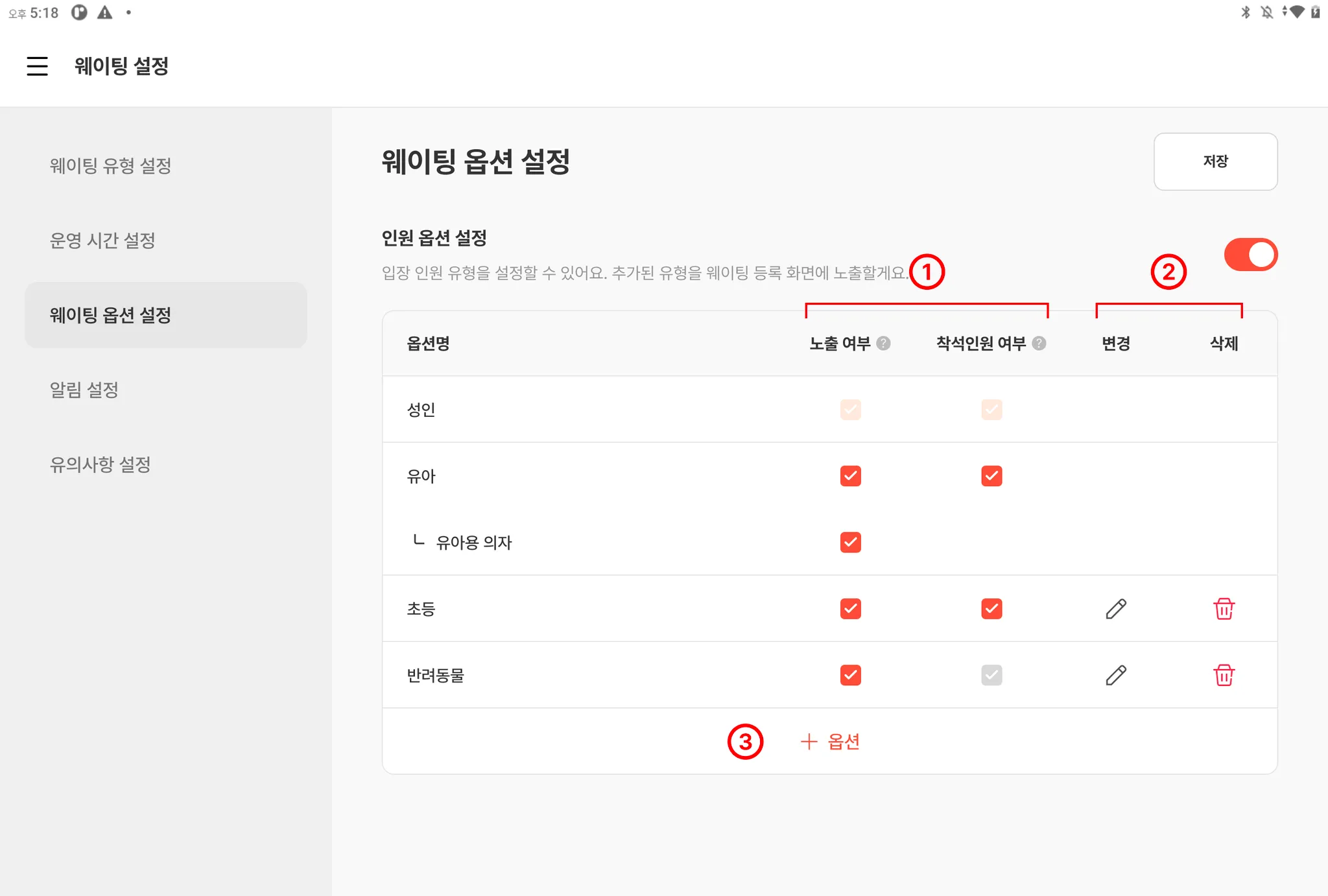Click + 옵션 to add option
This screenshot has height=896, width=1328.
click(x=830, y=741)
